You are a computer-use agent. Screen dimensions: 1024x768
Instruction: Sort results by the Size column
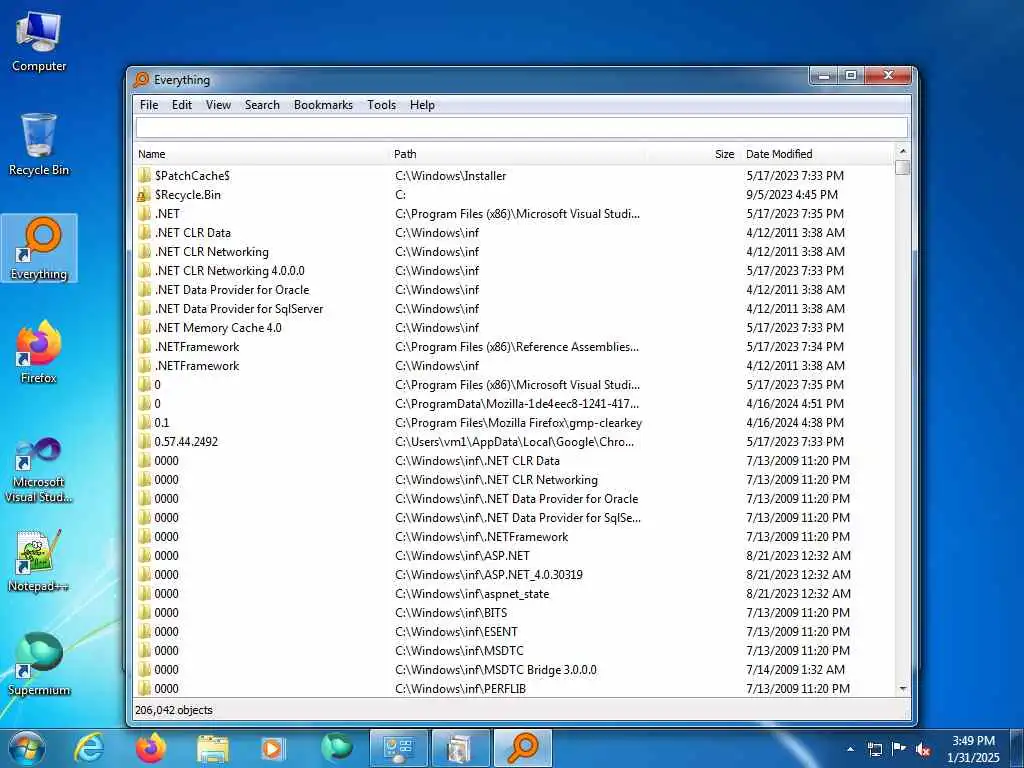pos(694,154)
